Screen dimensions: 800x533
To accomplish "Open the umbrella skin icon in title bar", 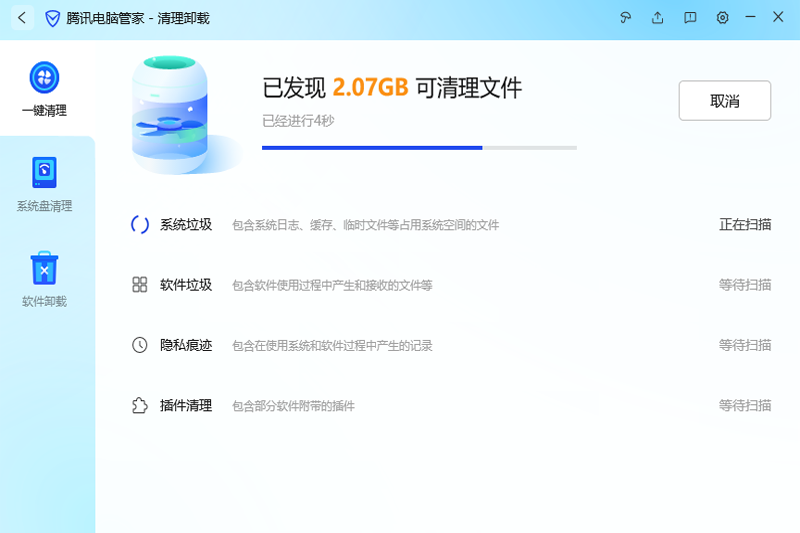I will tap(626, 18).
